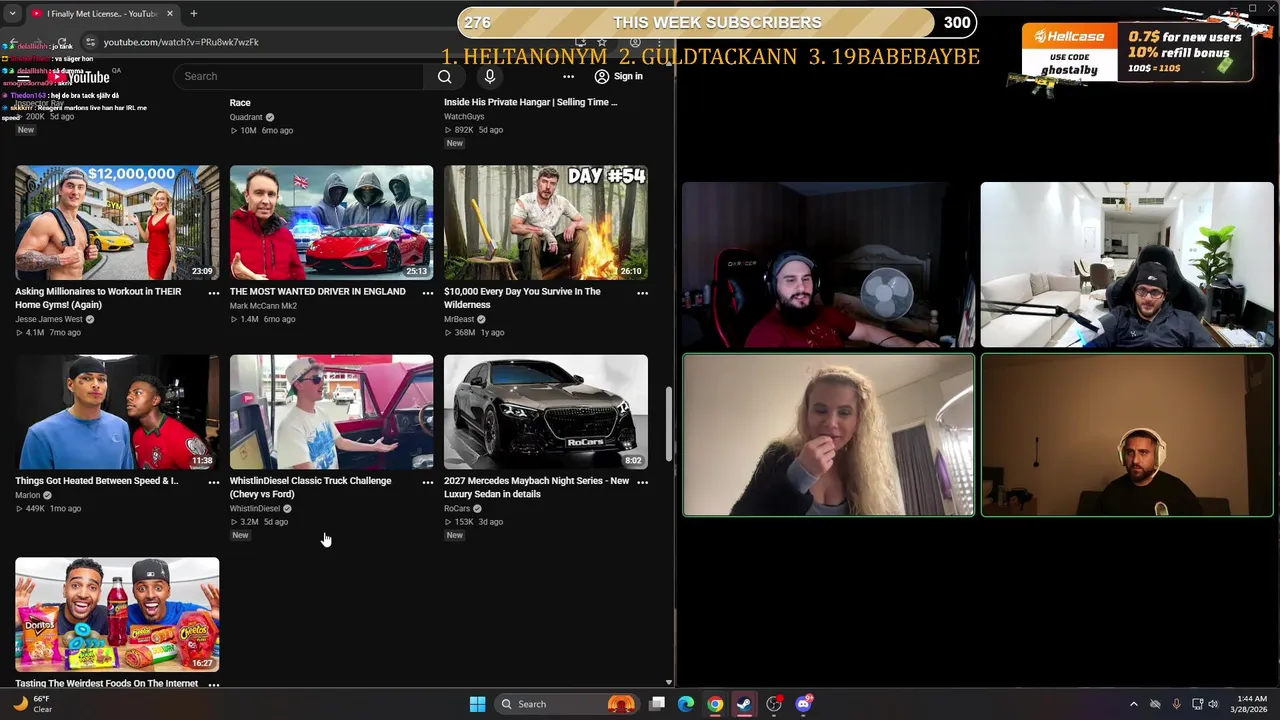Open the Quadrant channel link

(x=246, y=117)
